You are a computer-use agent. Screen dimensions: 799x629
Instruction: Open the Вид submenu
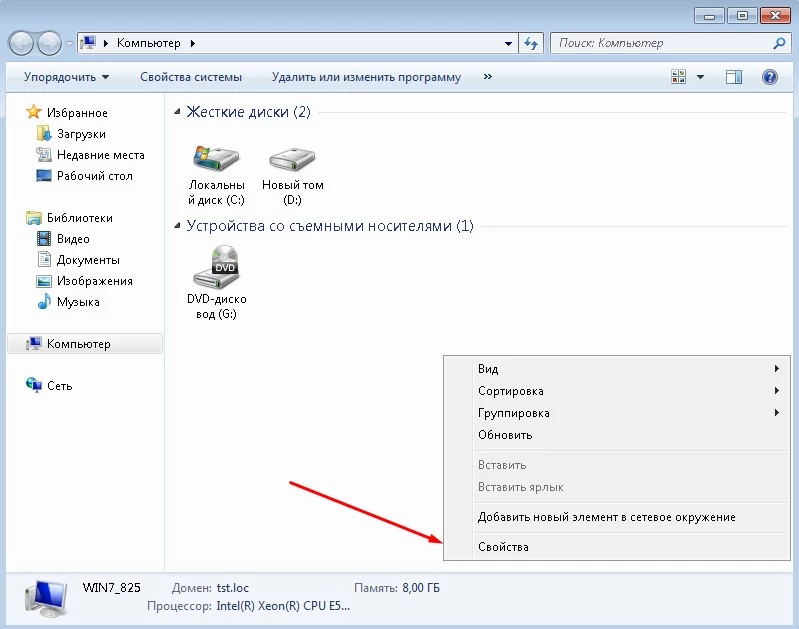(617, 369)
